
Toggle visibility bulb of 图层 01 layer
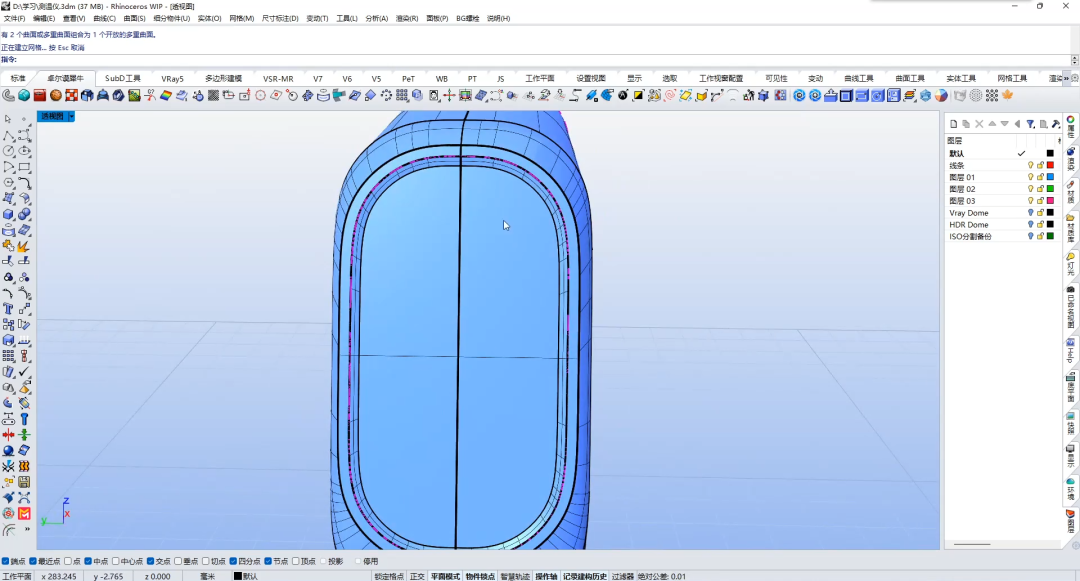pos(1030,177)
